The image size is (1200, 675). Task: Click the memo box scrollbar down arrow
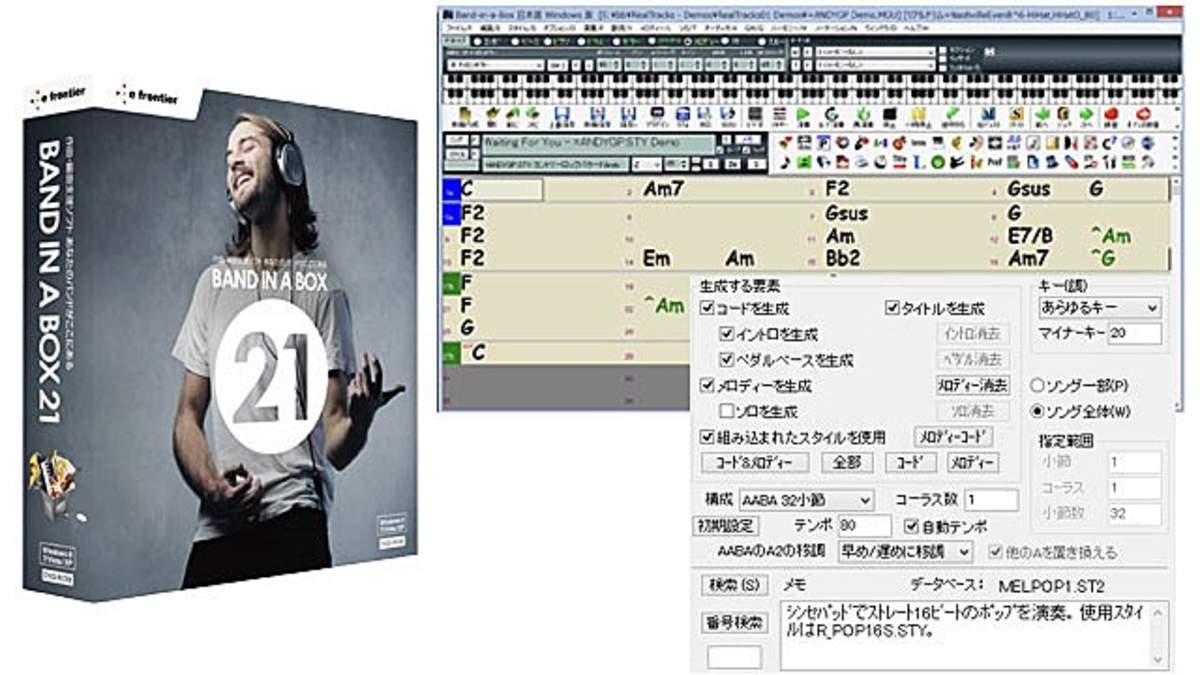(1158, 660)
